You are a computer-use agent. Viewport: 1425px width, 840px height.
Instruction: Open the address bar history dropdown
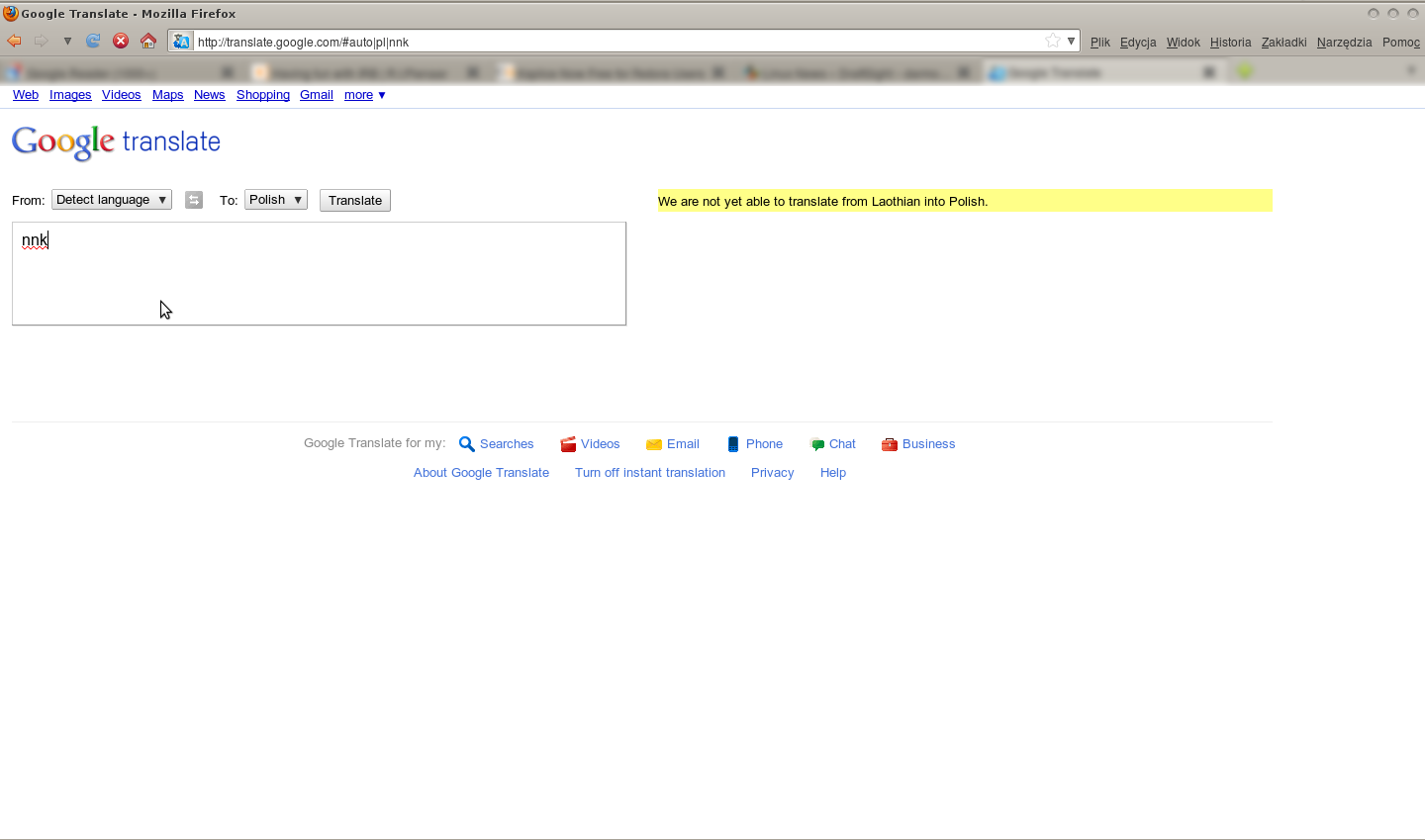tap(1071, 41)
